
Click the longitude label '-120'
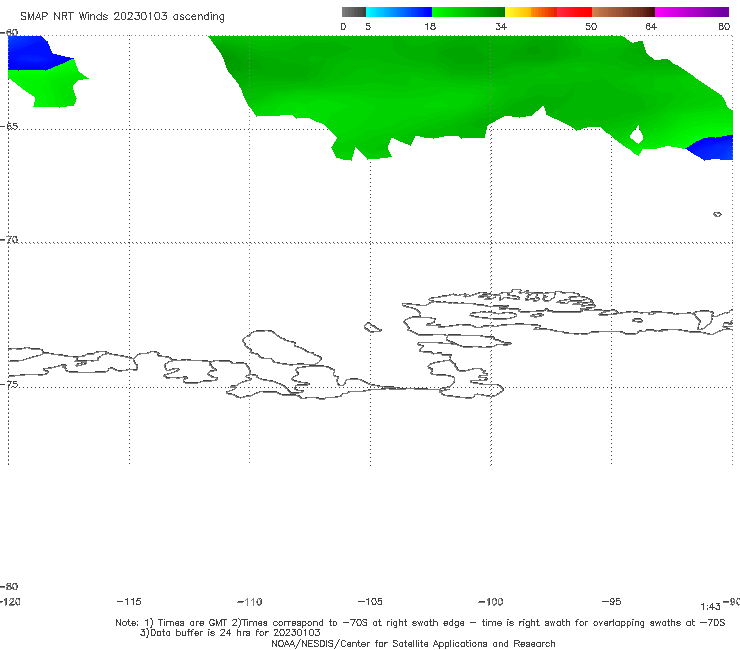pos(10,601)
